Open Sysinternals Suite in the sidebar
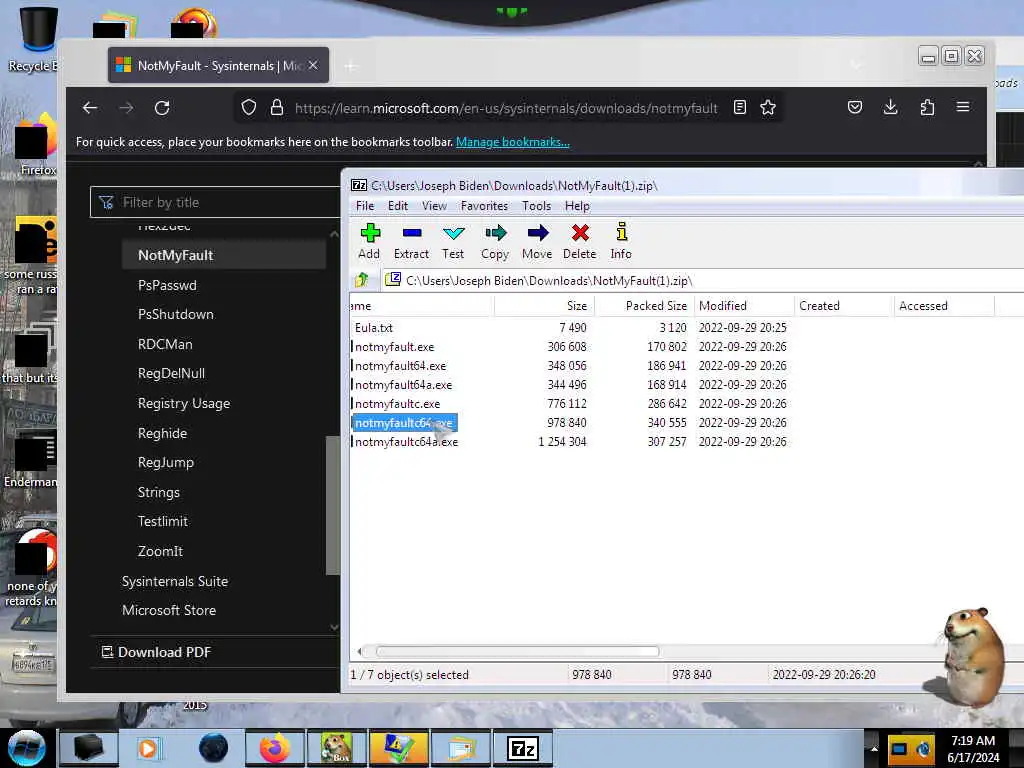The height and width of the screenshot is (768, 1024). point(175,581)
